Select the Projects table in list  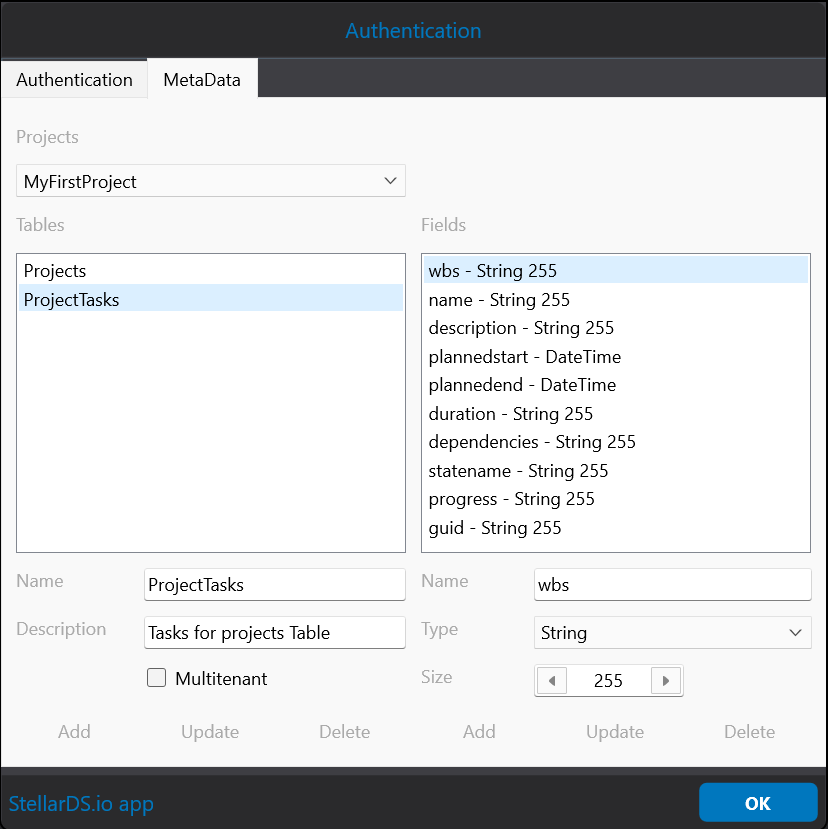[55, 271]
